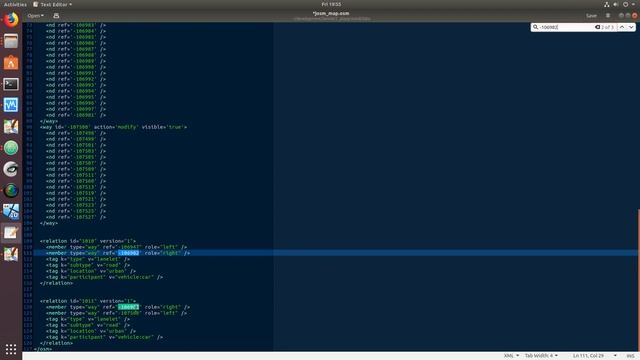Image resolution: width=640 pixels, height=360 pixels.
Task: Change the XML syntax language dropdown
Action: 511,356
